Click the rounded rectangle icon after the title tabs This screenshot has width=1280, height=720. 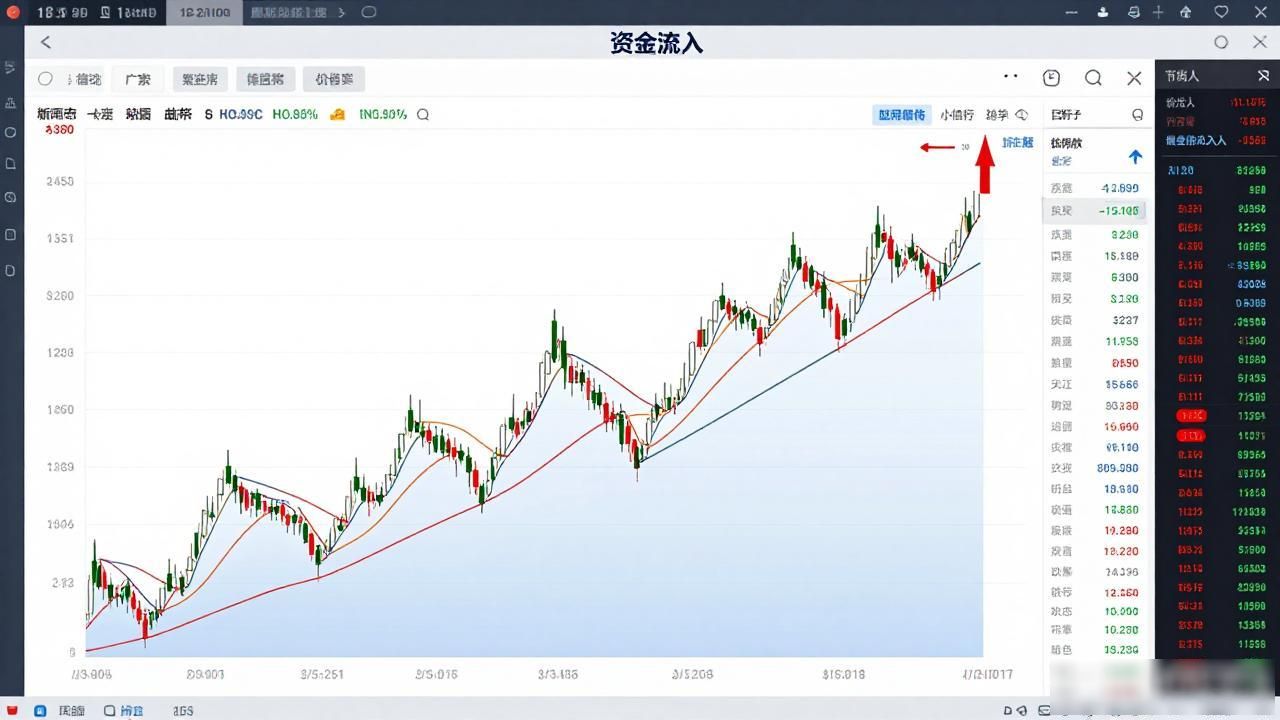[368, 13]
